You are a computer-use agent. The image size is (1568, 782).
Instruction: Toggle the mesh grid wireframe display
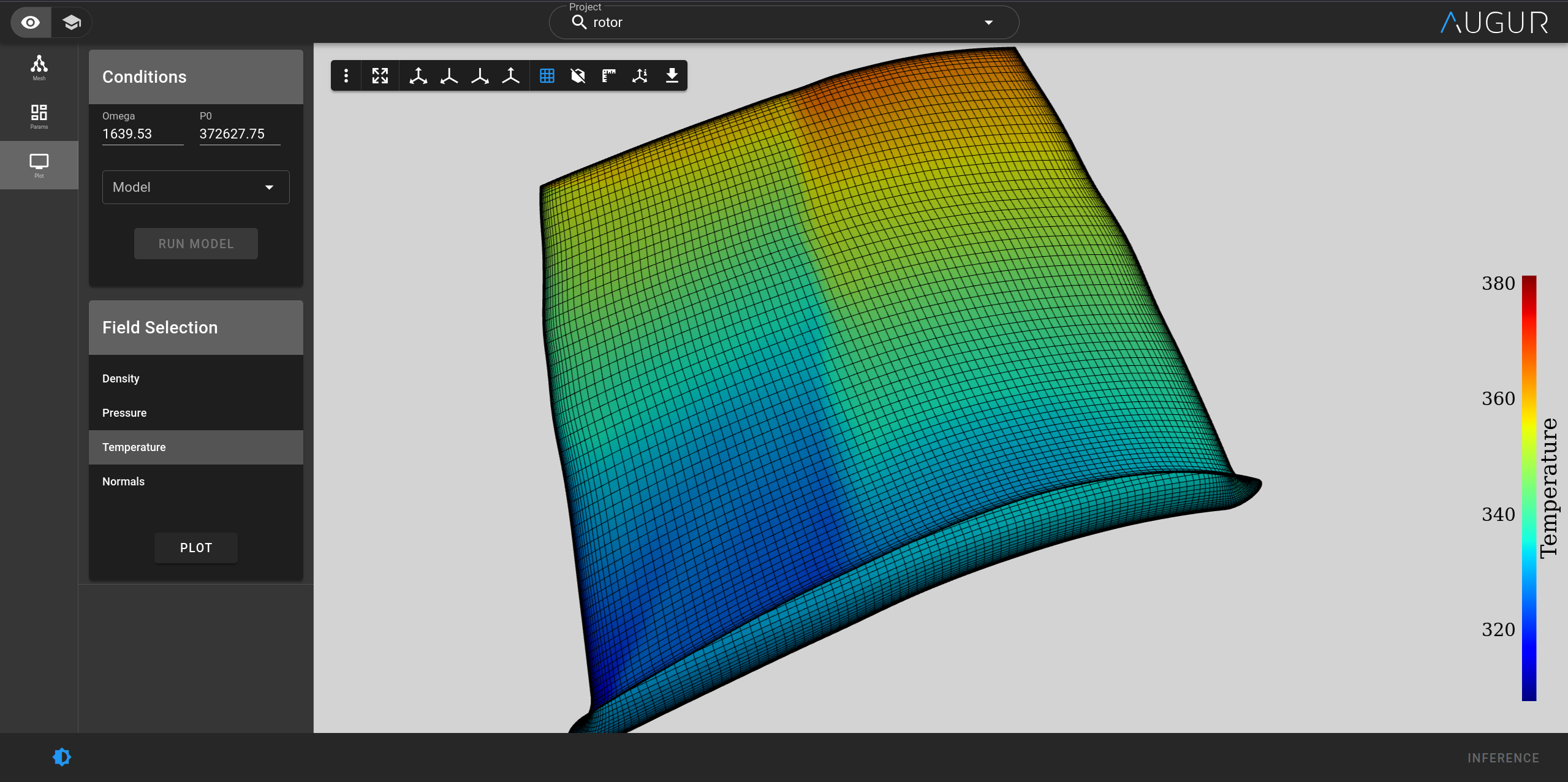tap(547, 75)
